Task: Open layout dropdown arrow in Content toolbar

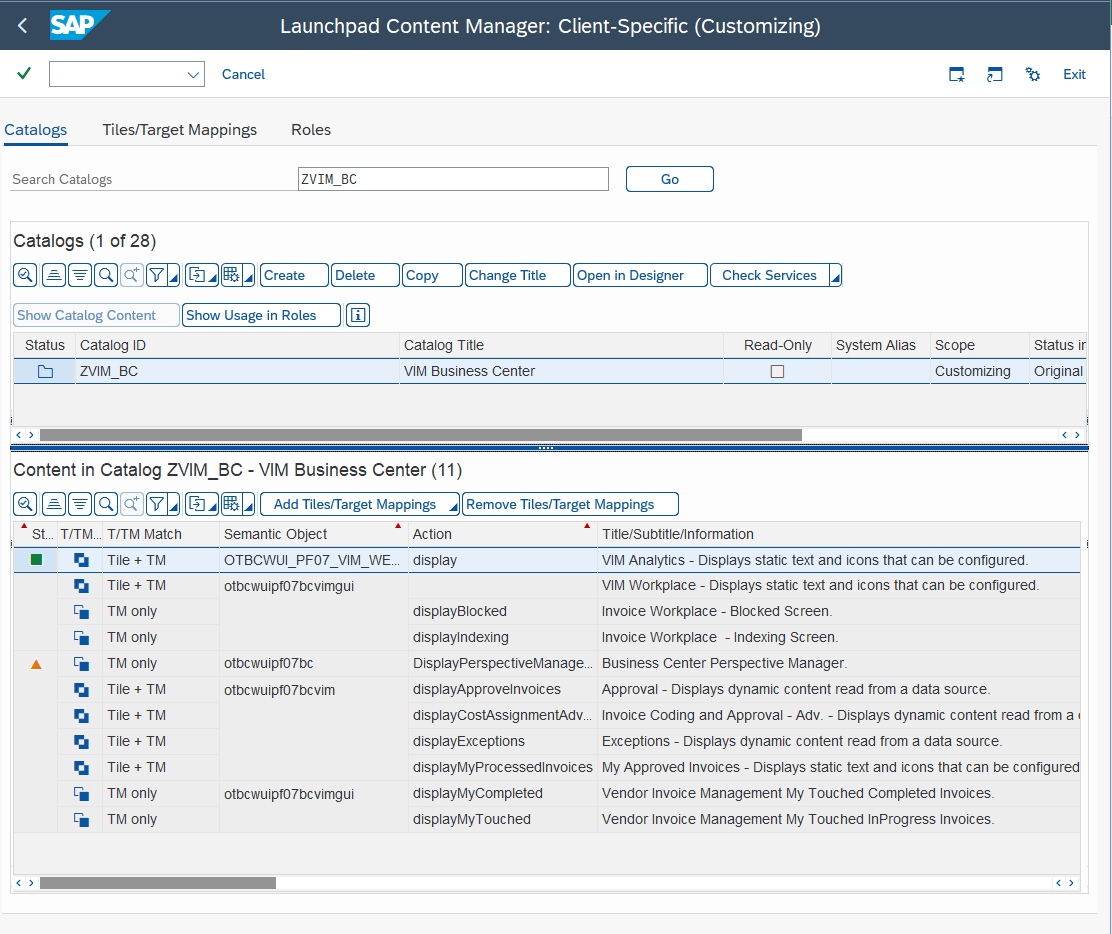Action: pyautogui.click(x=248, y=506)
